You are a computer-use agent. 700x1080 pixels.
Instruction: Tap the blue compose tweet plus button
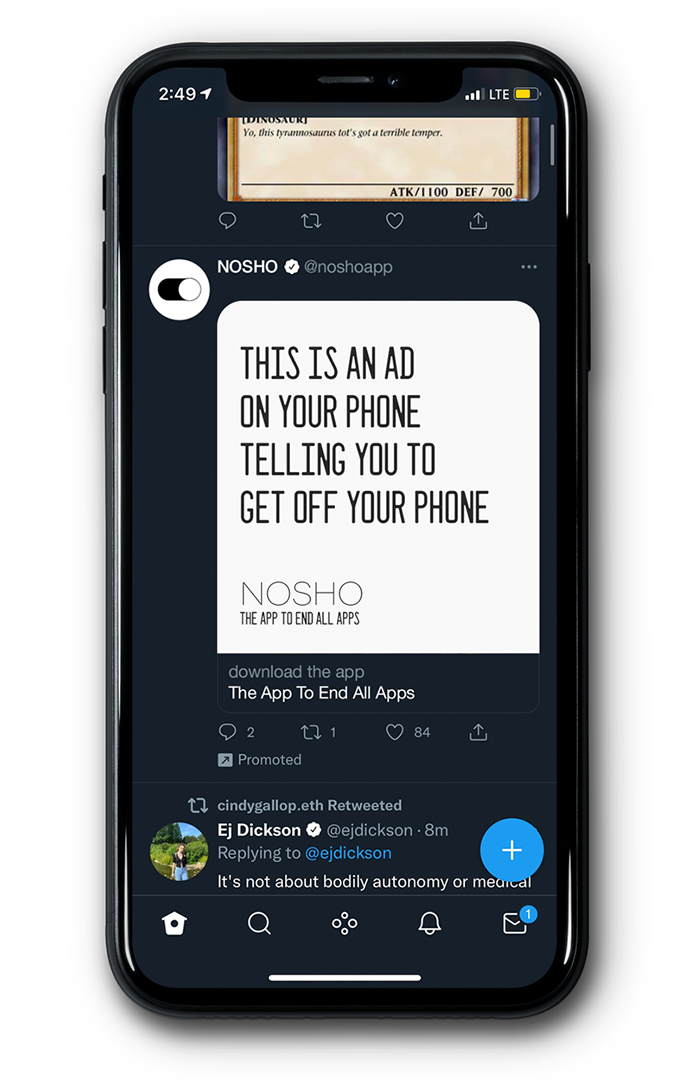pyautogui.click(x=511, y=850)
